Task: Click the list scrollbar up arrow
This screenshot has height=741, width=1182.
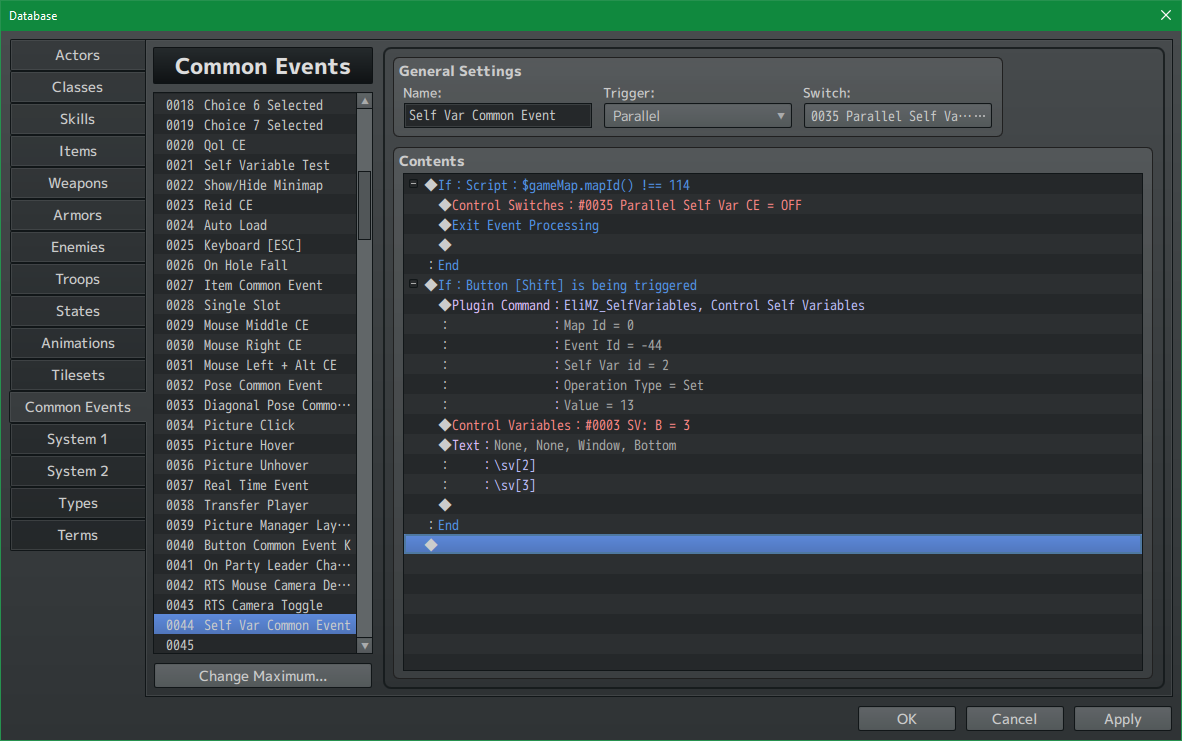Action: (x=365, y=101)
